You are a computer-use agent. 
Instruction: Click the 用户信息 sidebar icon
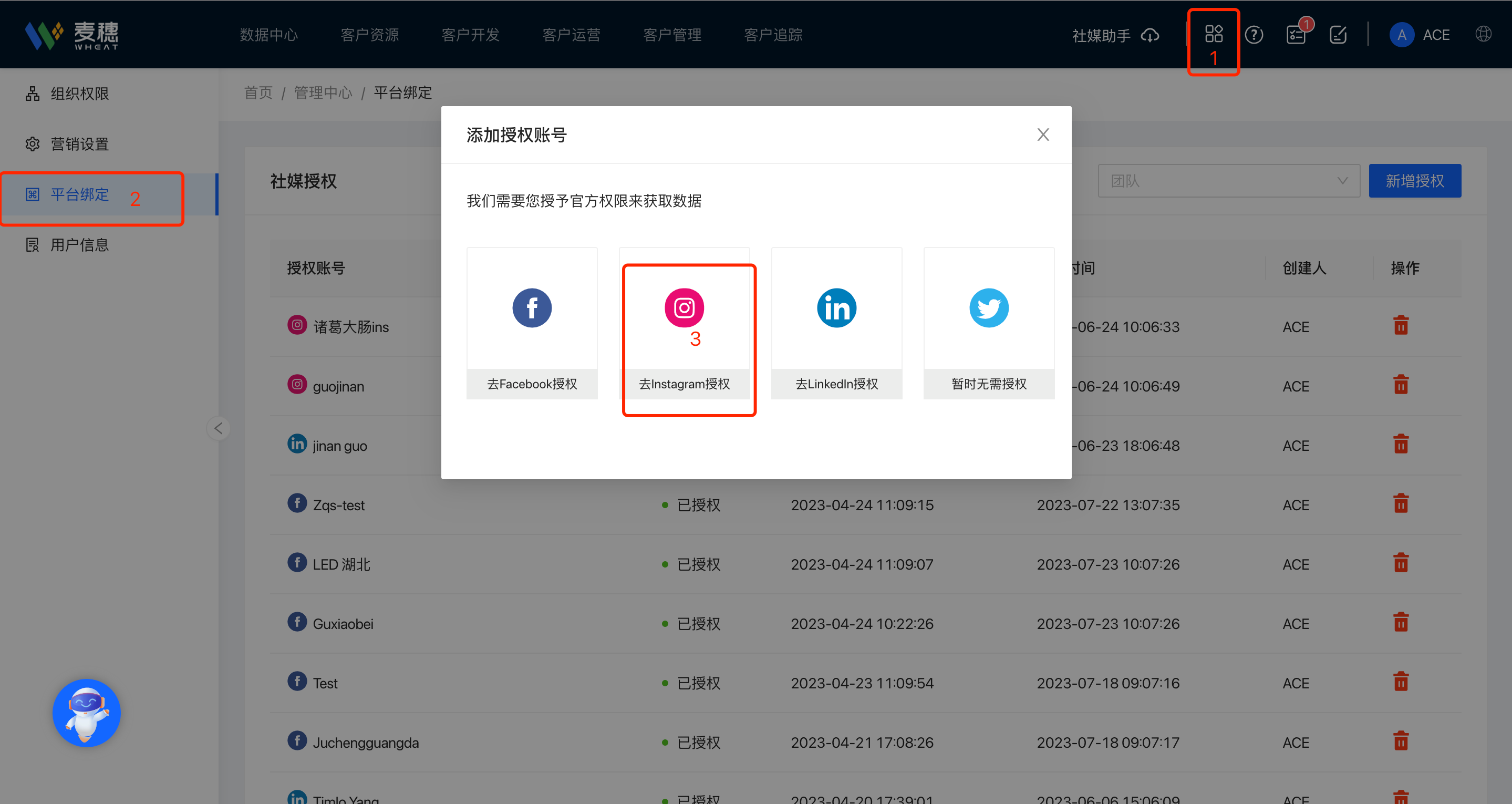coord(32,245)
